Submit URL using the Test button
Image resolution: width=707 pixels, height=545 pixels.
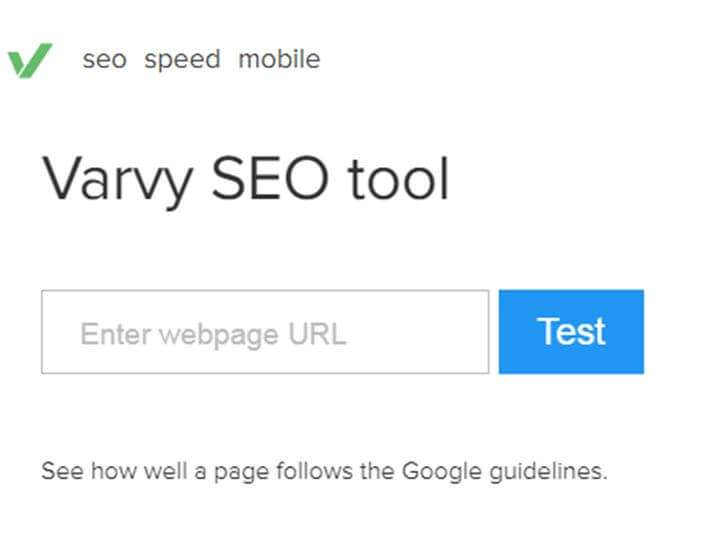571,332
